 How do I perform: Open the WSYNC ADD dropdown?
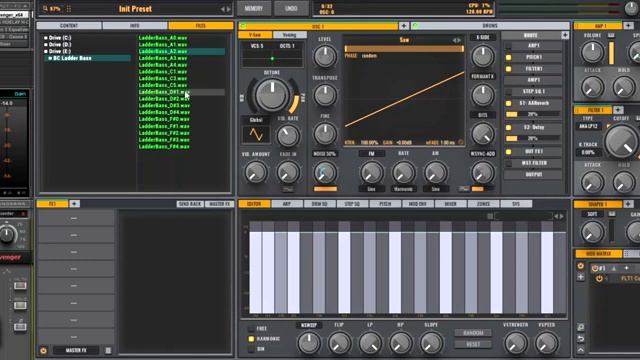[483, 154]
